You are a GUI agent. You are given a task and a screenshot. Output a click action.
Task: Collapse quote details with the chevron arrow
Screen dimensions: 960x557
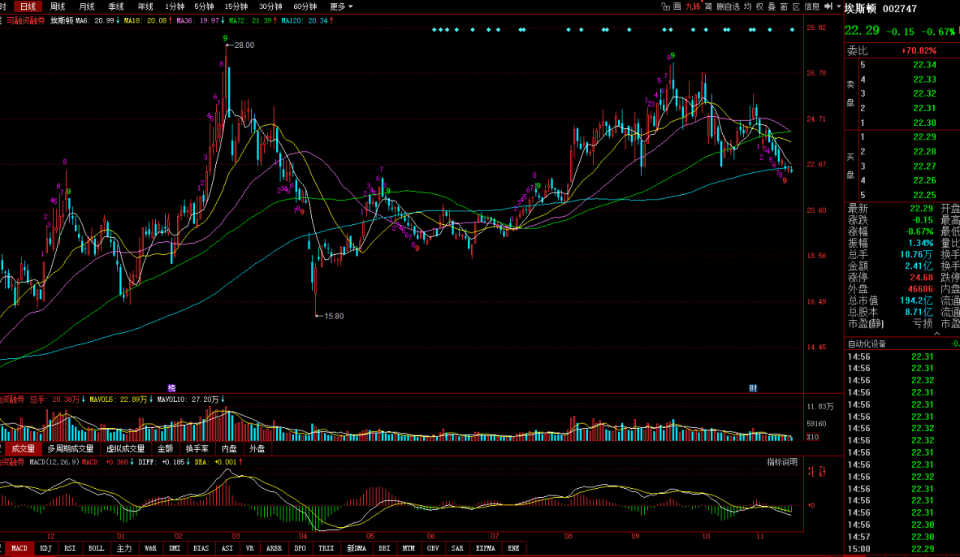point(937,333)
